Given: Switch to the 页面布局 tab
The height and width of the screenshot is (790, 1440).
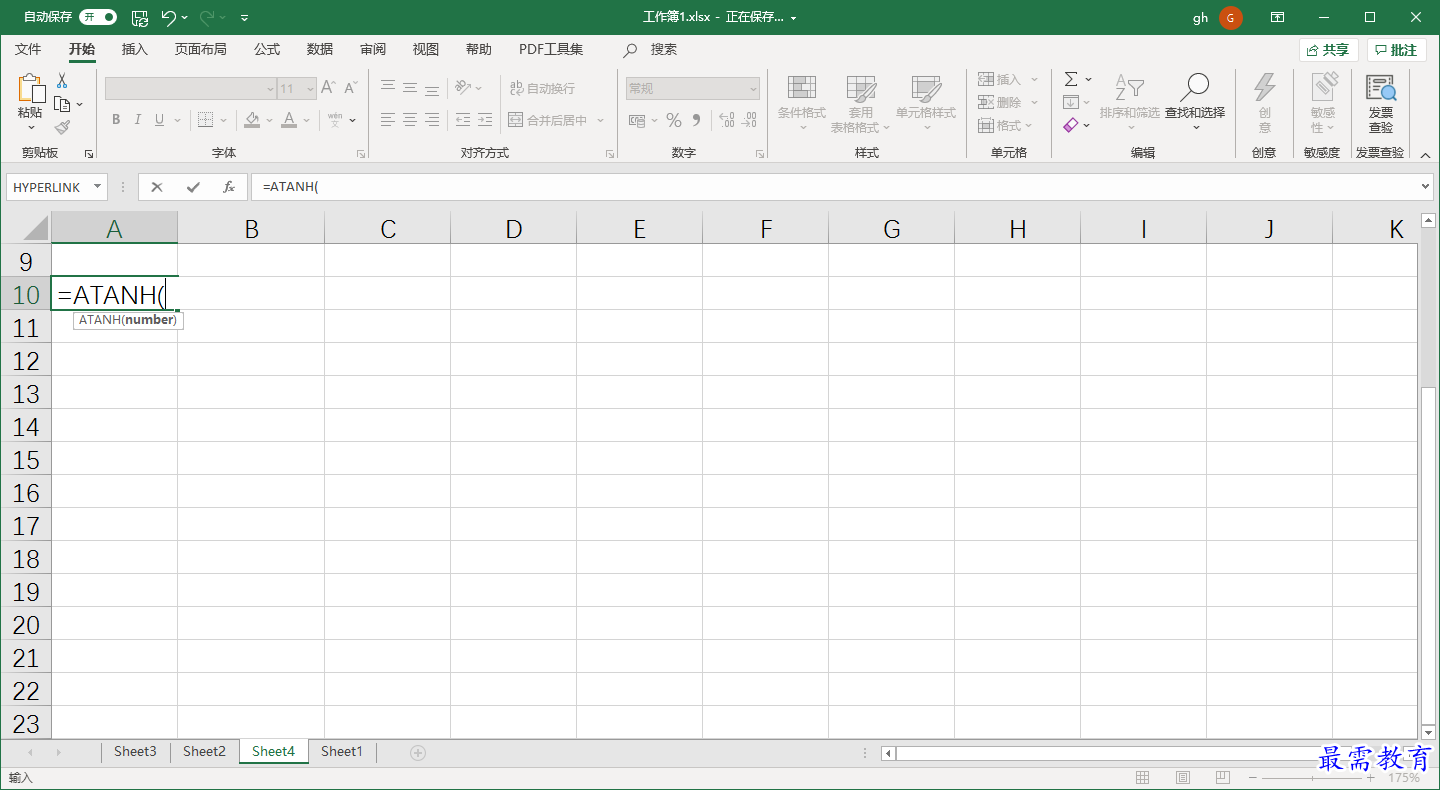Looking at the screenshot, I should [200, 49].
